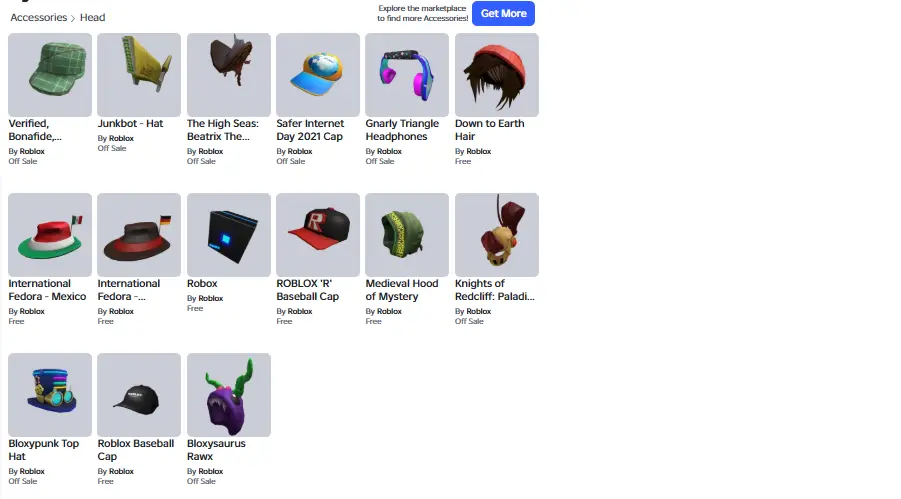The width and height of the screenshot is (901, 499).
Task: Select the Gnarly Triangle Headphones item image
Action: 407,75
